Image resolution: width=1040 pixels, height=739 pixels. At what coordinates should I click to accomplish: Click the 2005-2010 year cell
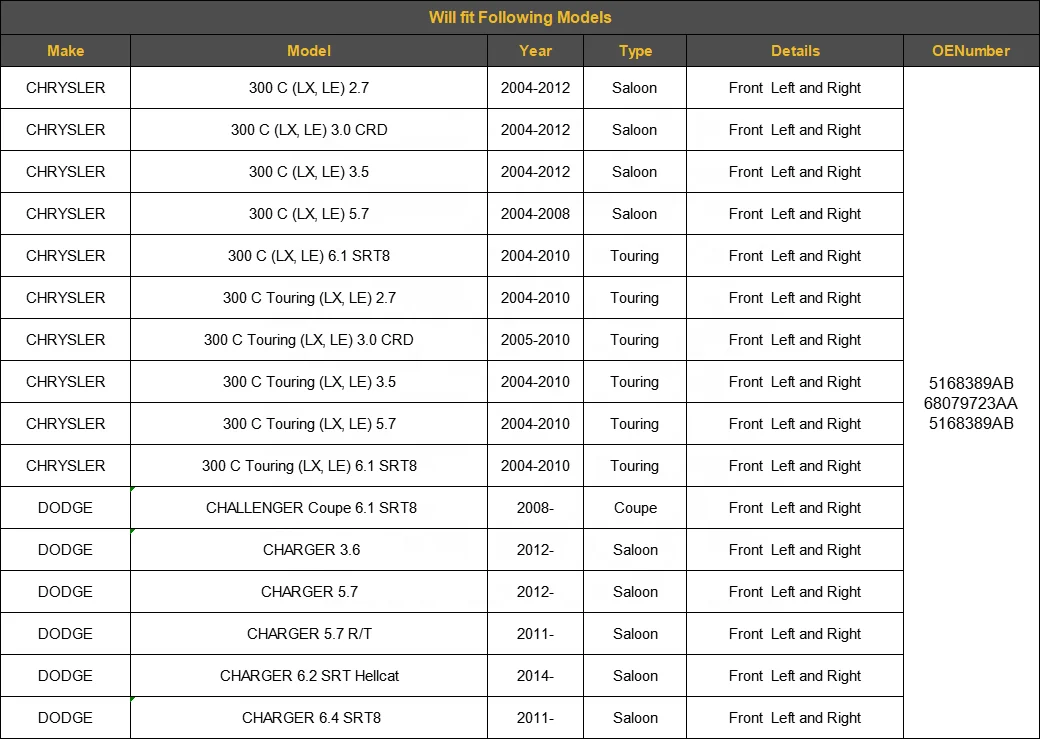[535, 340]
